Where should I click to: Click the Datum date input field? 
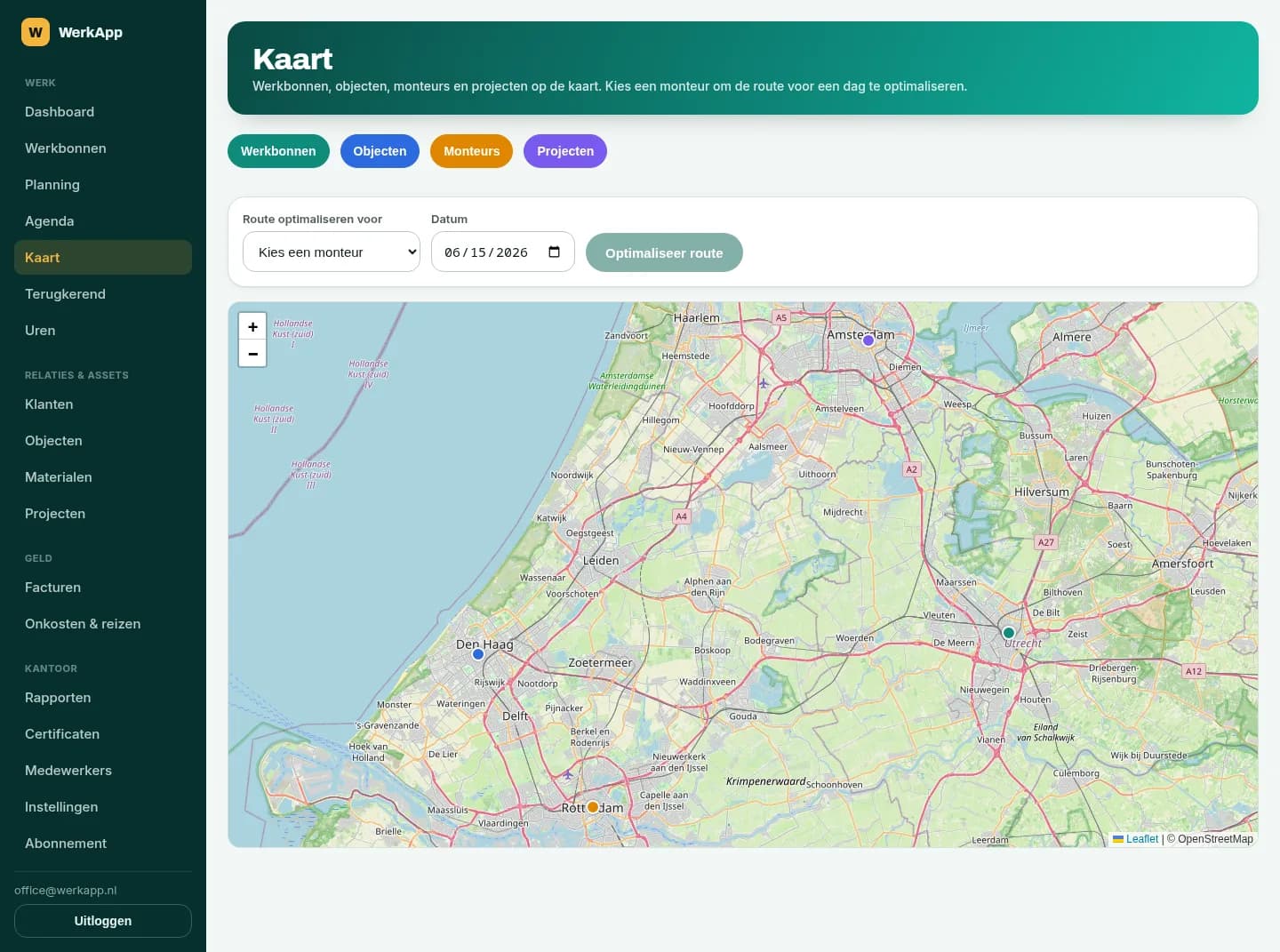503,252
